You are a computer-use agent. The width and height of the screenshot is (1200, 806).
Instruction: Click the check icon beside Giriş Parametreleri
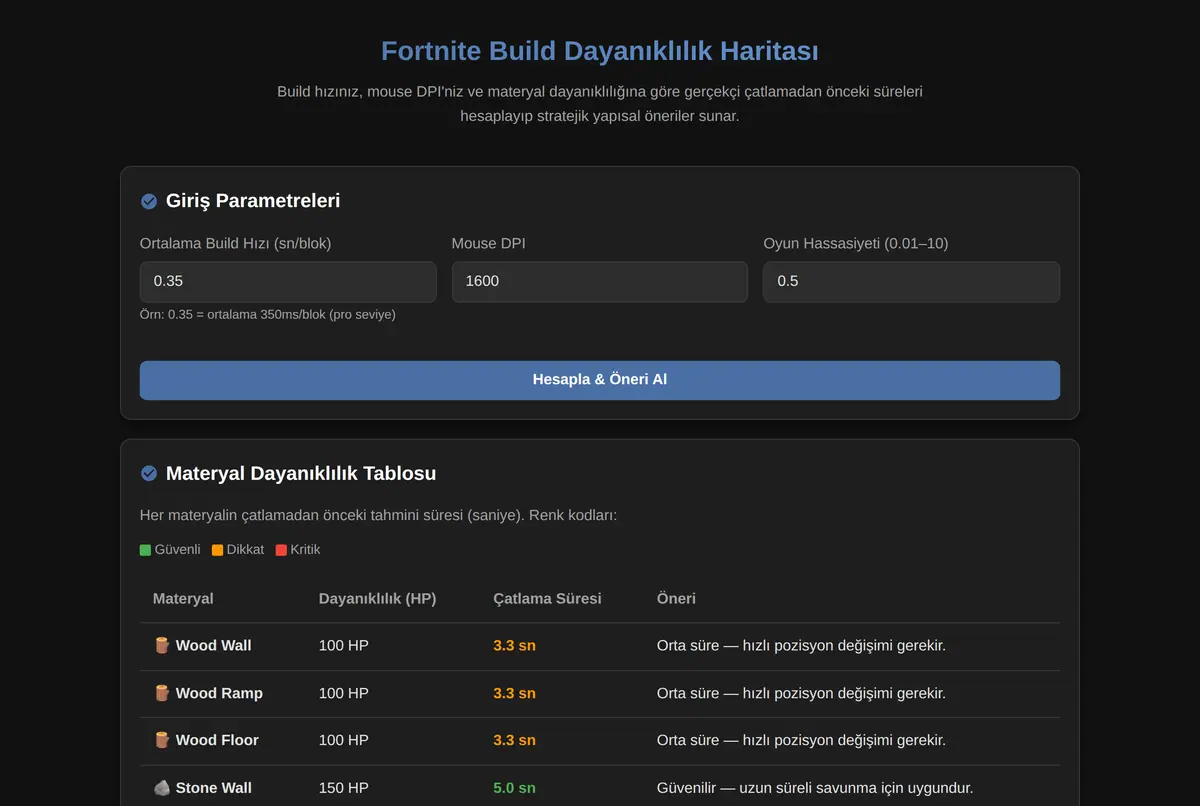[x=149, y=201]
